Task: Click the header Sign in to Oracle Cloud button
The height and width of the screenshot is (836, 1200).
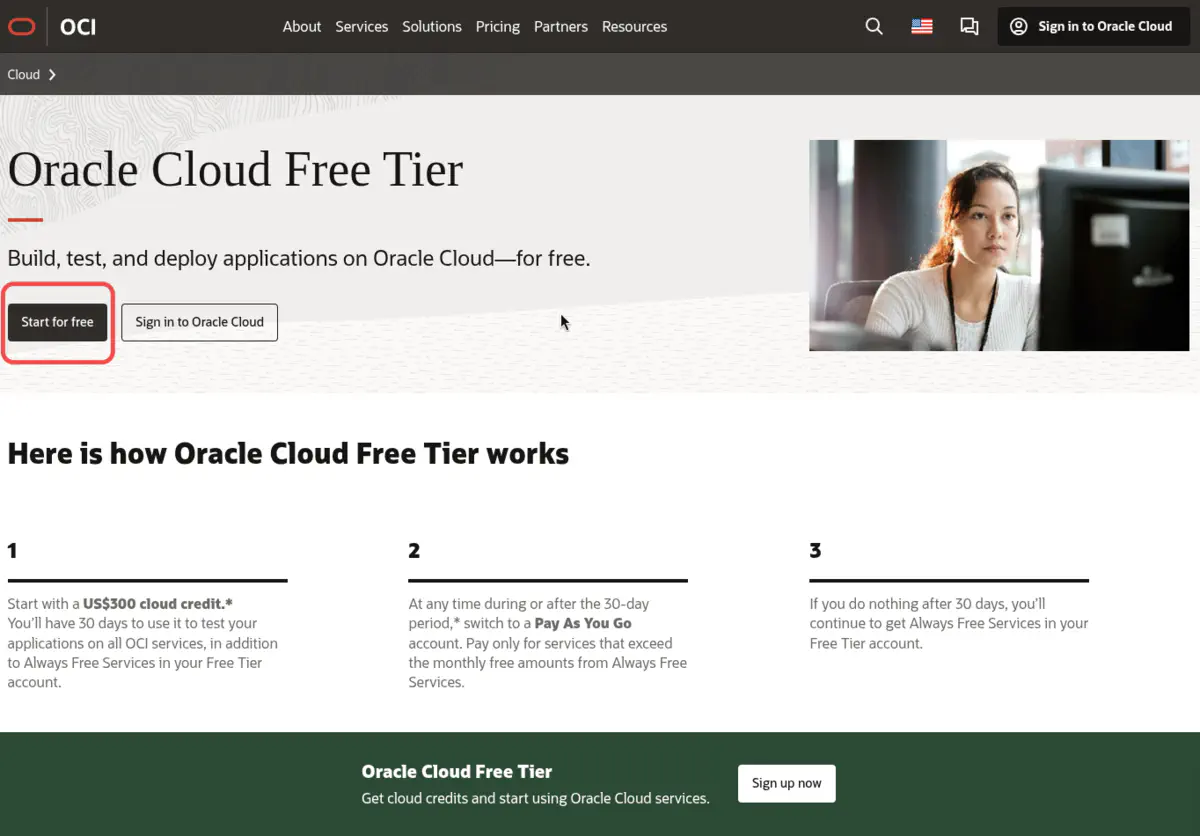Action: [x=1093, y=27]
